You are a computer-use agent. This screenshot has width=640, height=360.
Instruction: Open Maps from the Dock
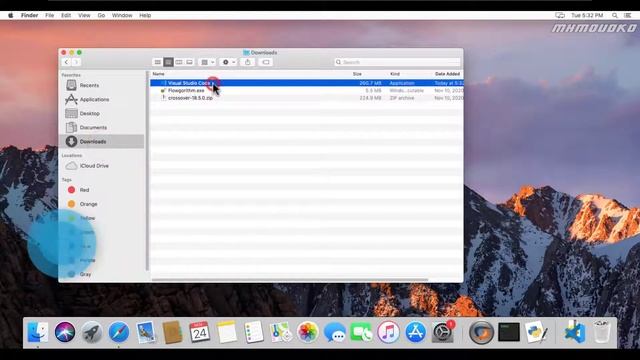(x=280, y=332)
